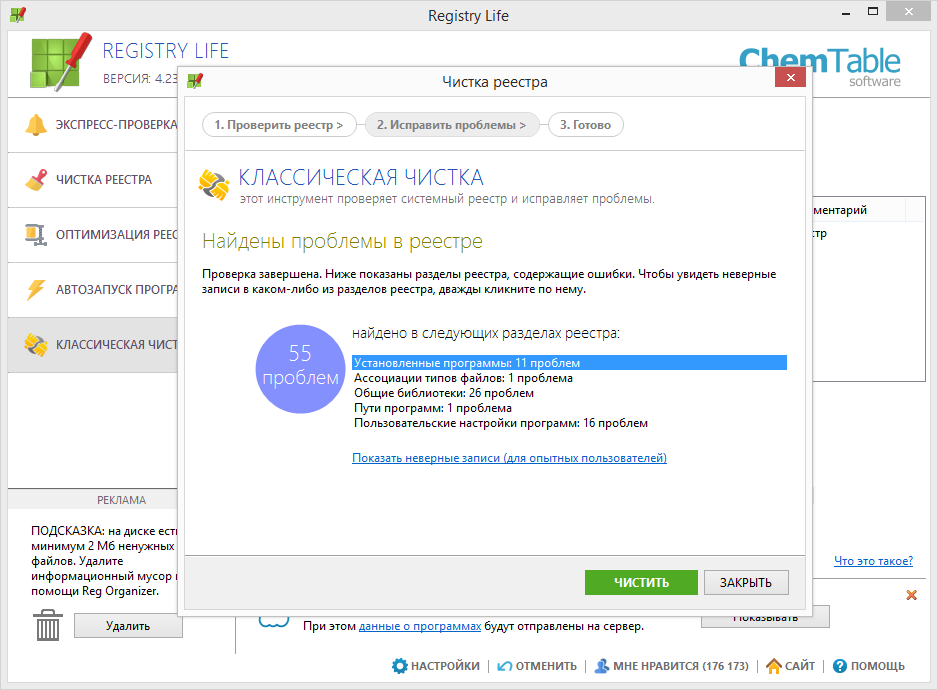
Task: Close the Чистка реестра dialog with red X
Action: [790, 77]
